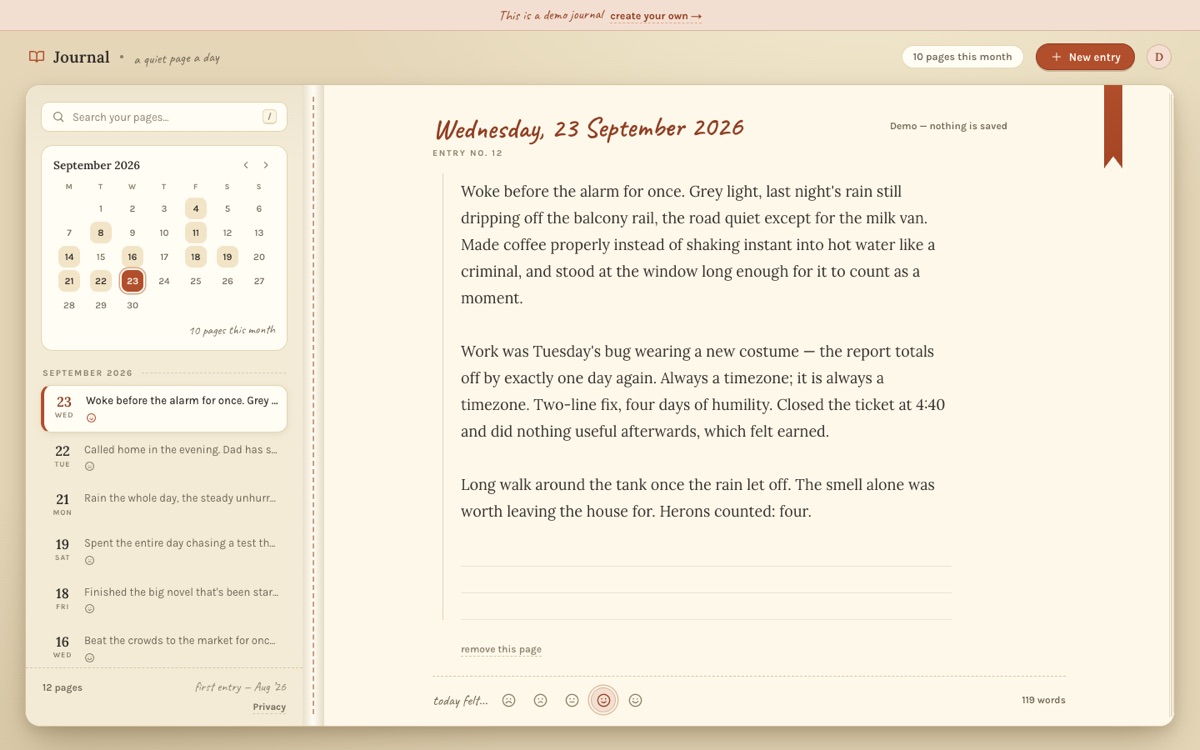Select September 16 in calendar
This screenshot has height=750, width=1200.
pos(132,257)
